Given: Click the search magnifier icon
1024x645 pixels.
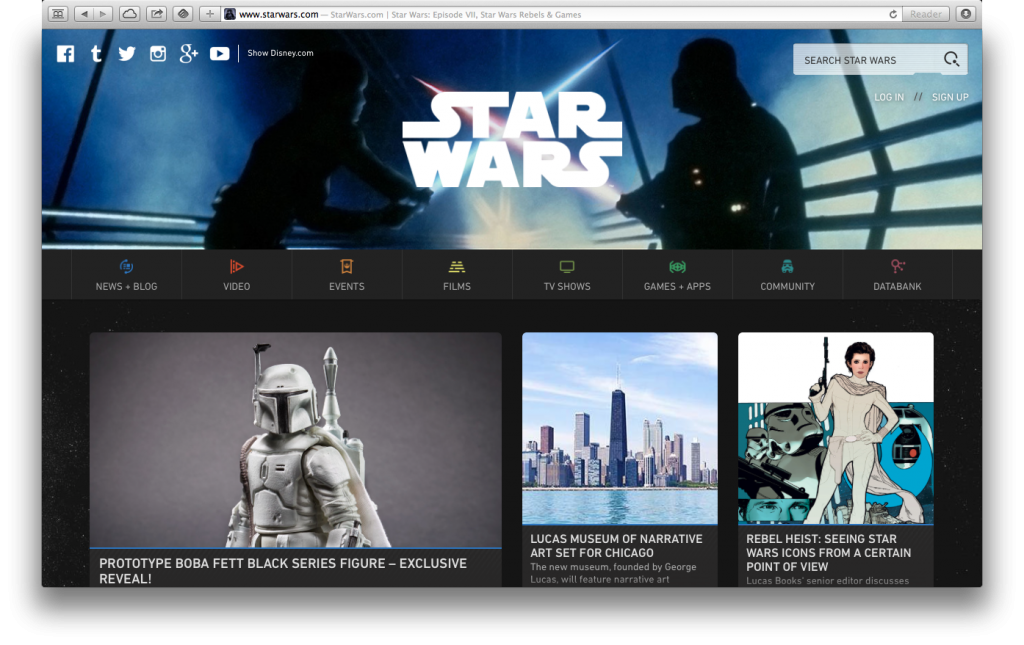Looking at the screenshot, I should click(951, 60).
